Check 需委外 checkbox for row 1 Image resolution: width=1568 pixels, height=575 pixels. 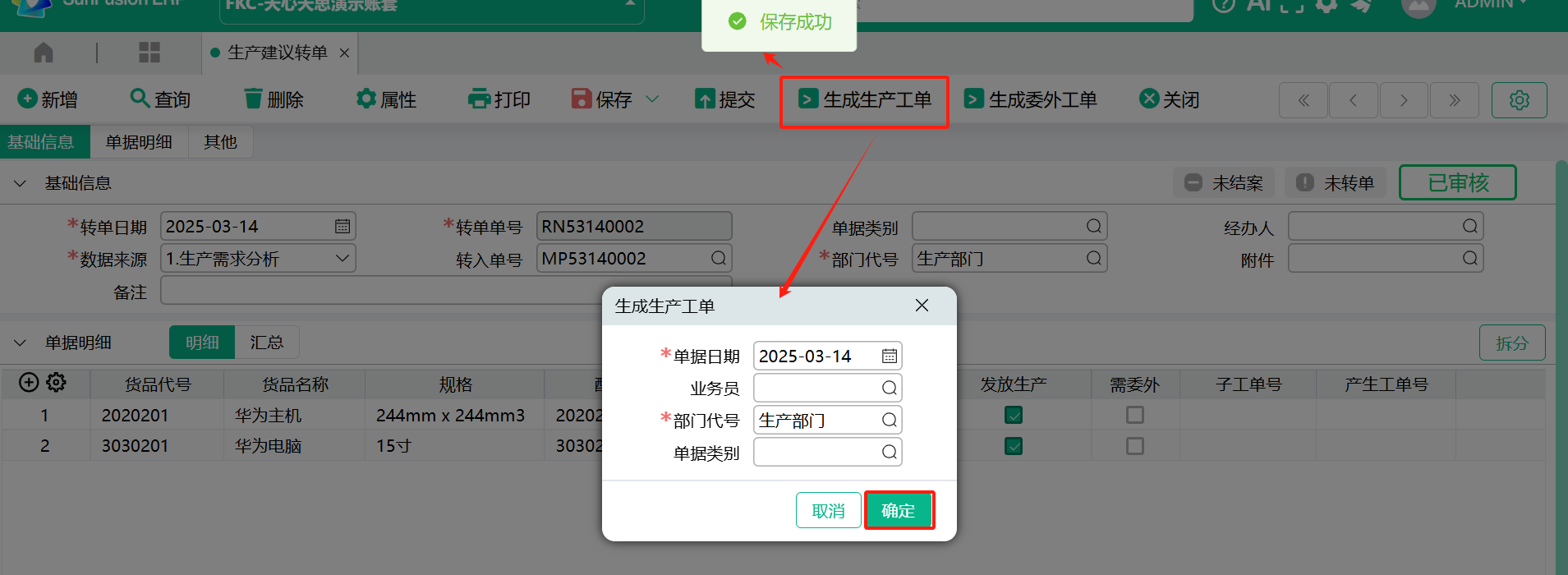pos(1134,415)
